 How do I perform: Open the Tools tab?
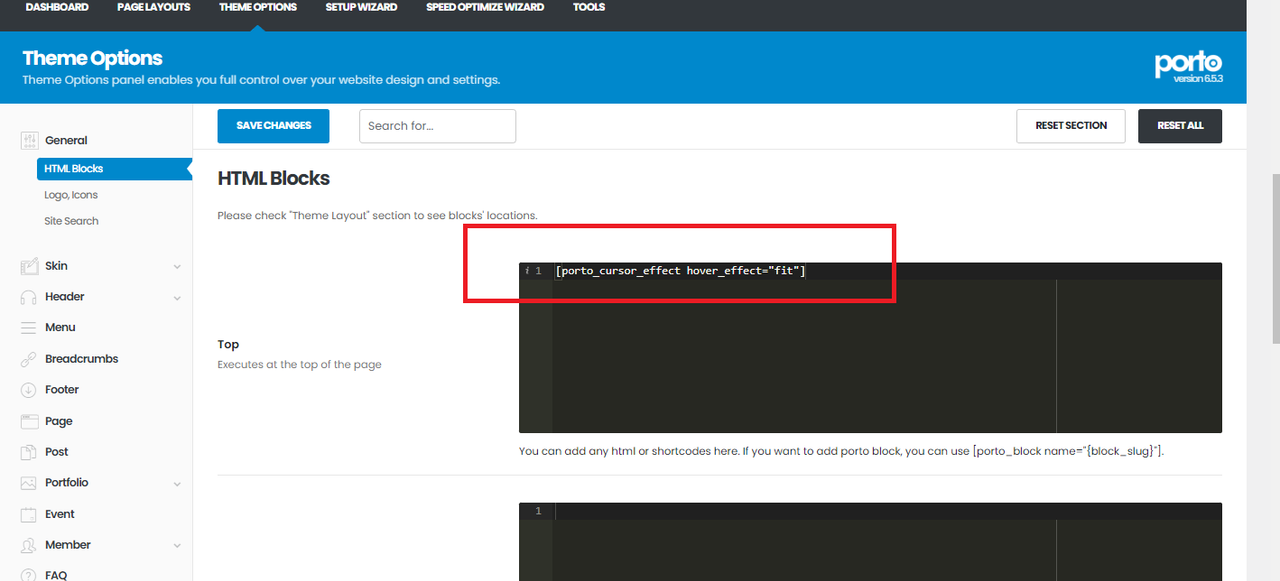click(589, 7)
